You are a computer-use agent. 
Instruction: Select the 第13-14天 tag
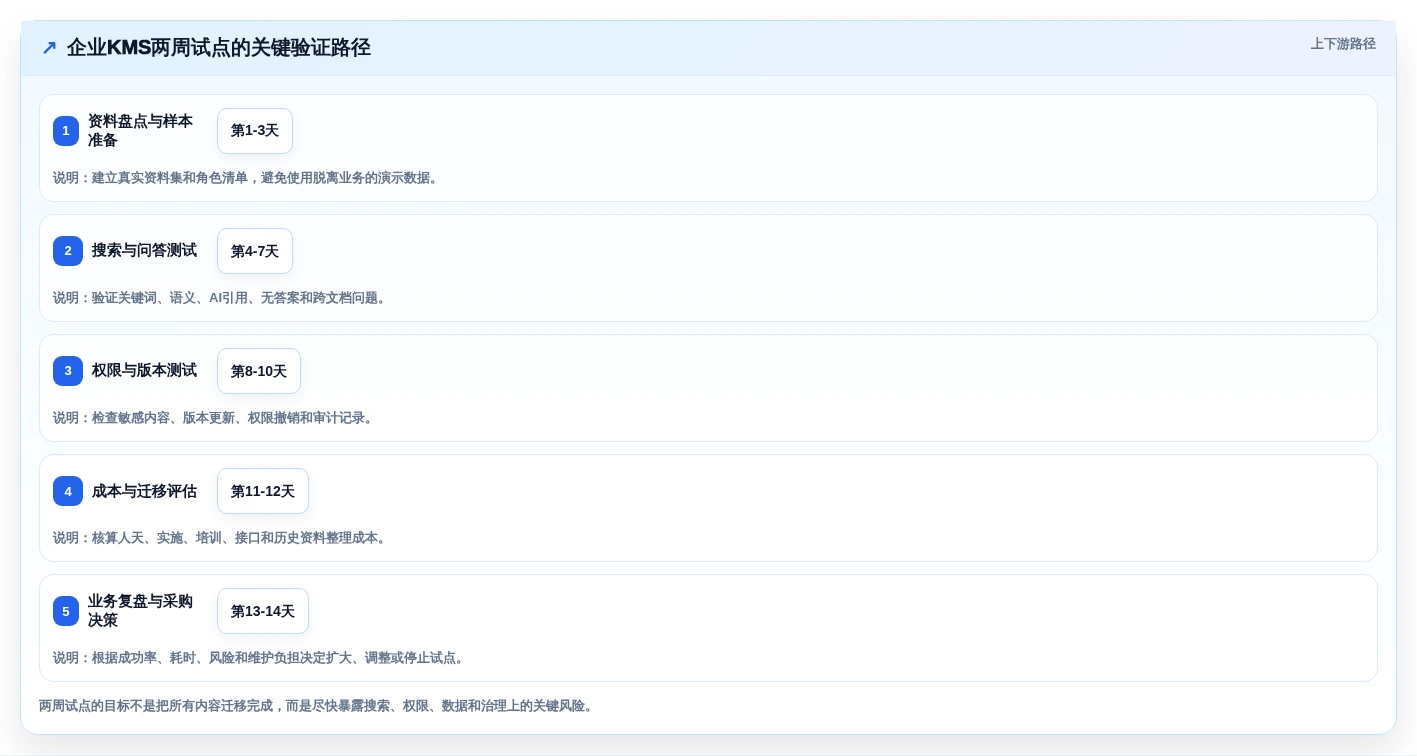263,611
